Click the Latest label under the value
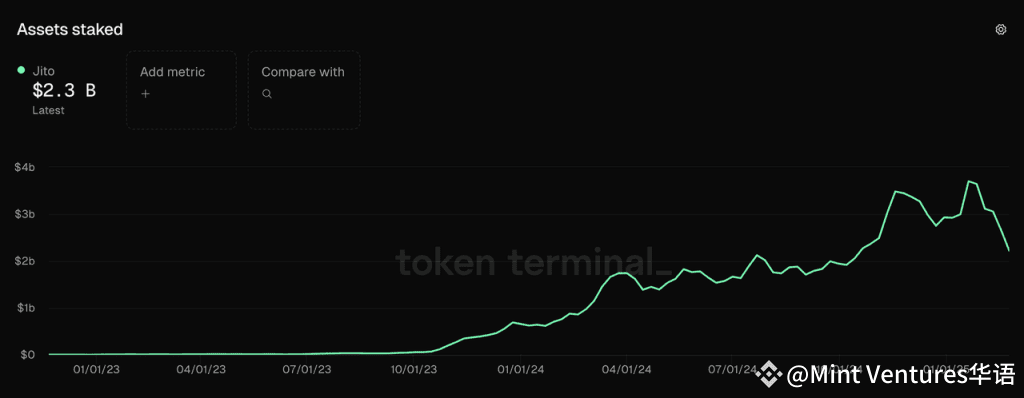Image resolution: width=1024 pixels, height=398 pixels. tap(48, 110)
